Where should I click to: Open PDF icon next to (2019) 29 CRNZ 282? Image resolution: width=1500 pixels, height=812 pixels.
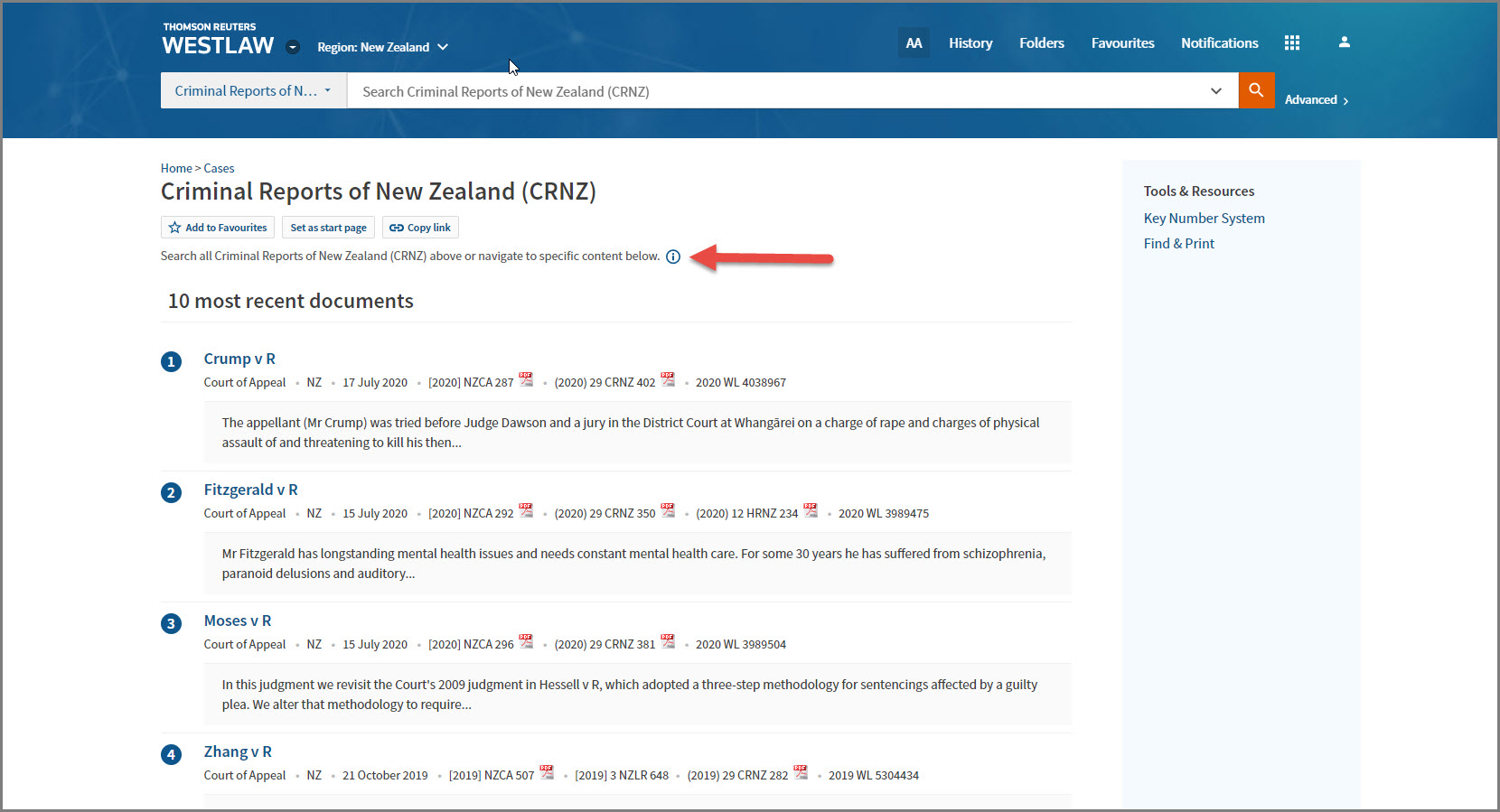[x=801, y=772]
